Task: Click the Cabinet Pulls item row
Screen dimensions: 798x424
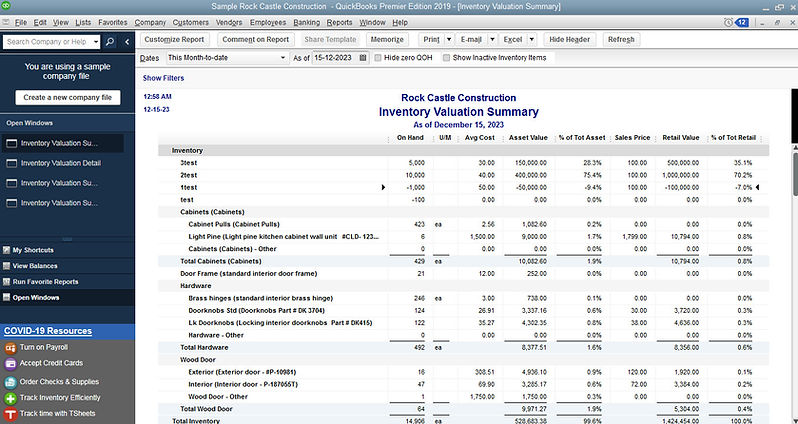Action: (463, 224)
